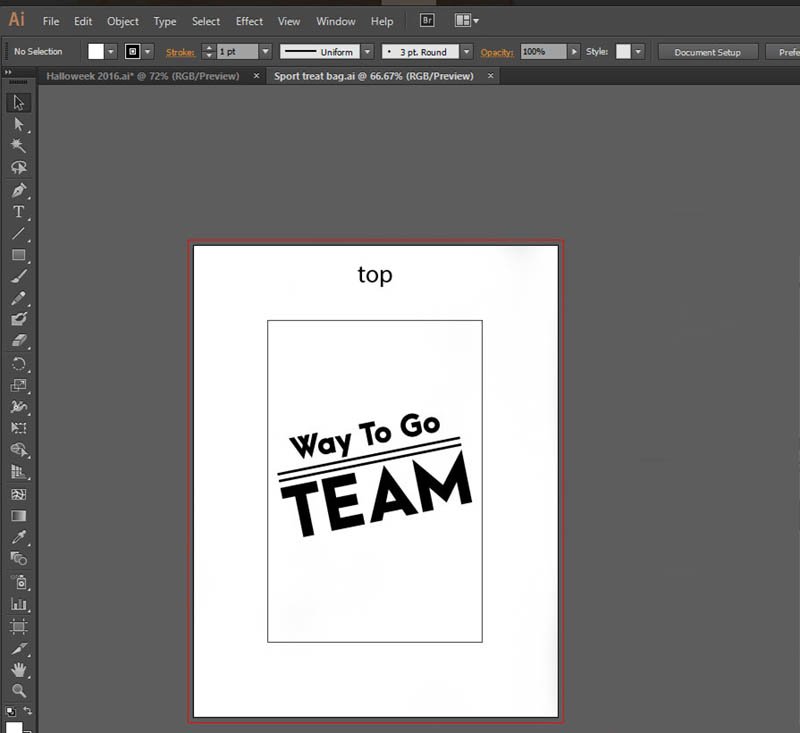Screen dimensions: 800x733
Task: Select the Pen tool
Action: [18, 190]
